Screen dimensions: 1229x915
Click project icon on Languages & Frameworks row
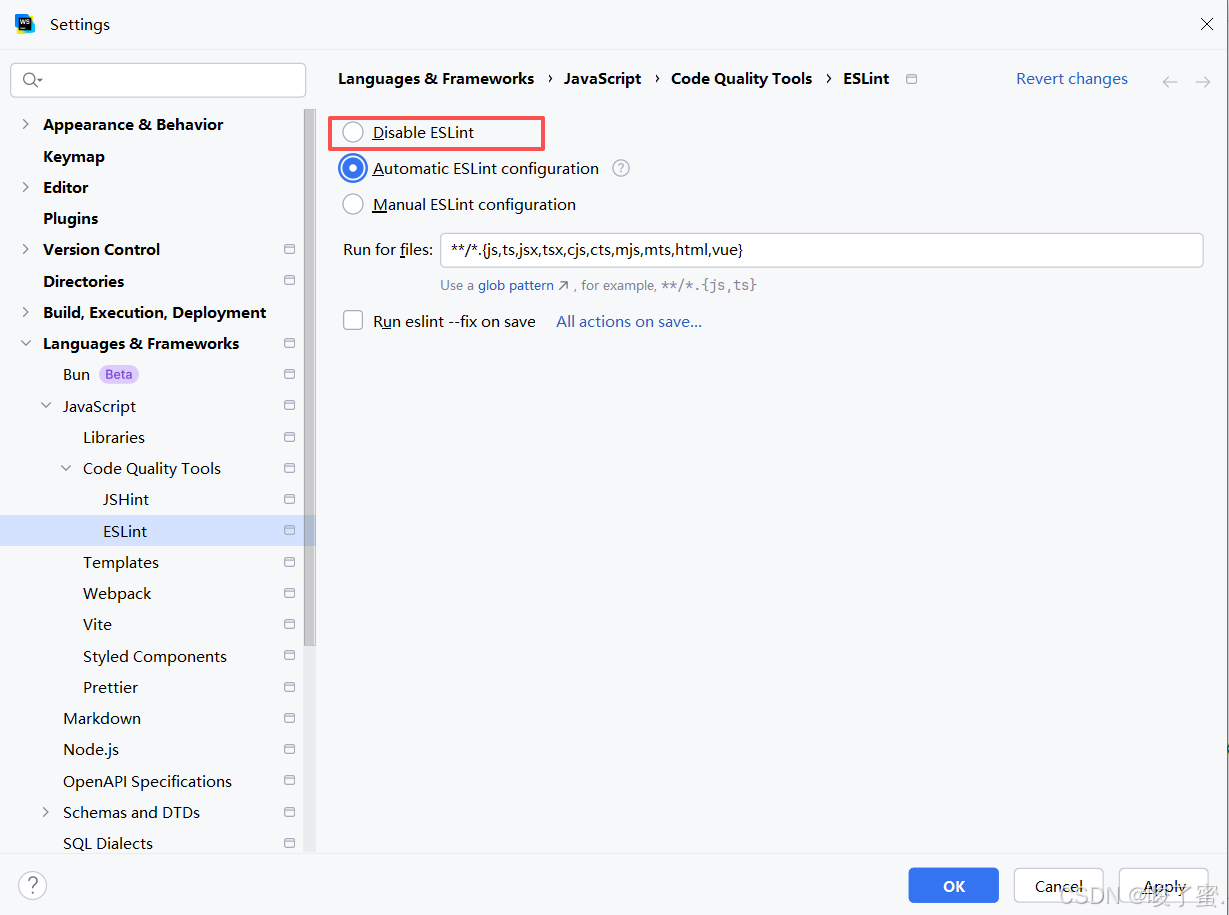click(x=289, y=343)
